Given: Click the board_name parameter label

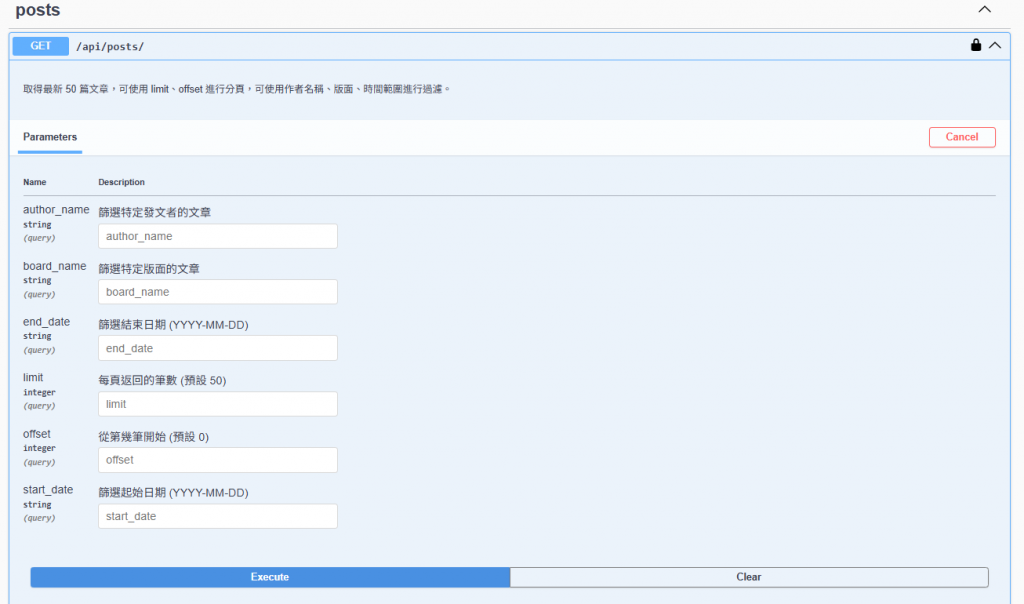Looking at the screenshot, I should (54, 266).
